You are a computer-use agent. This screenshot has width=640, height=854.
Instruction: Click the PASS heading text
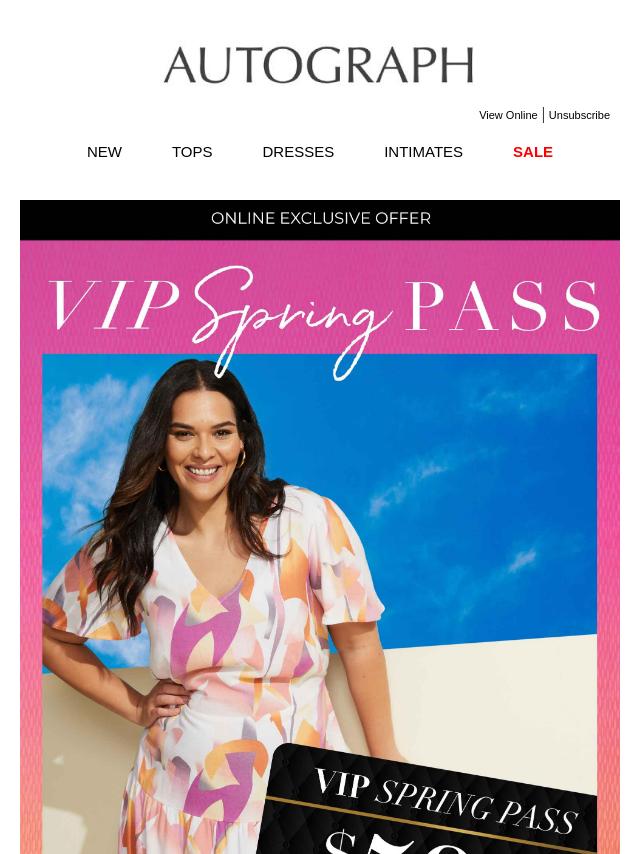(x=502, y=306)
